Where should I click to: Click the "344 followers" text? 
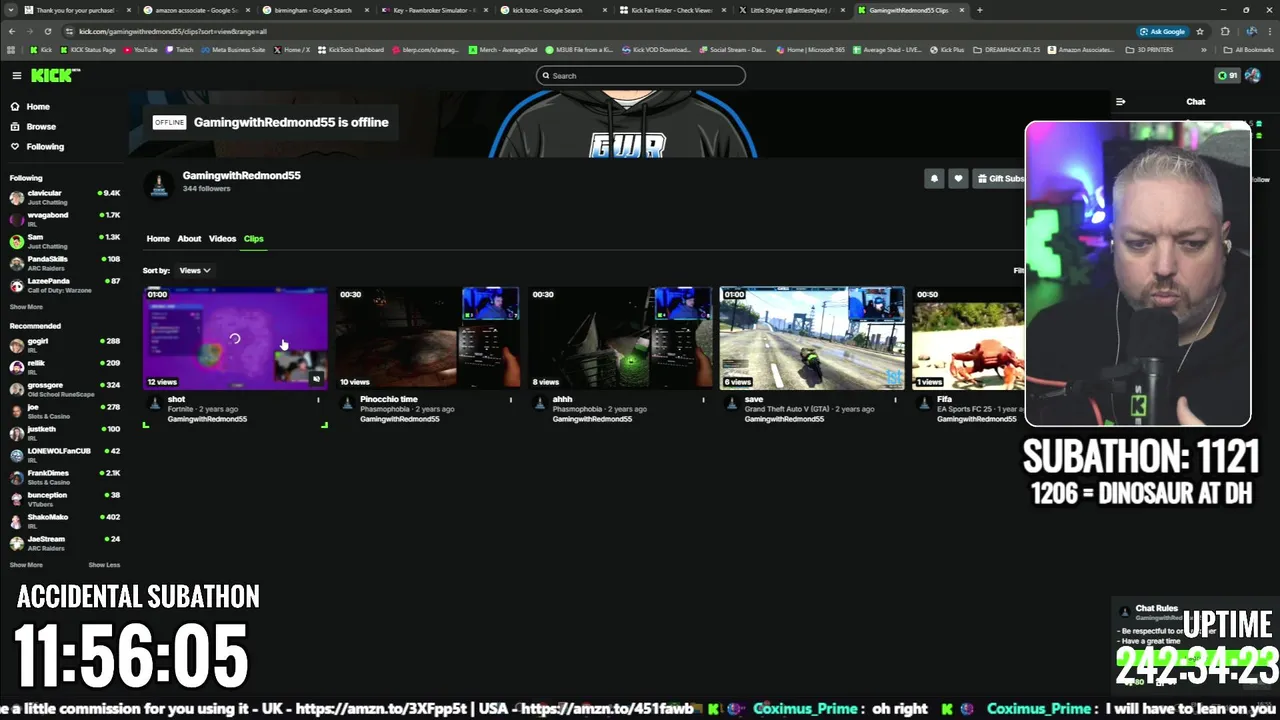[x=206, y=189]
